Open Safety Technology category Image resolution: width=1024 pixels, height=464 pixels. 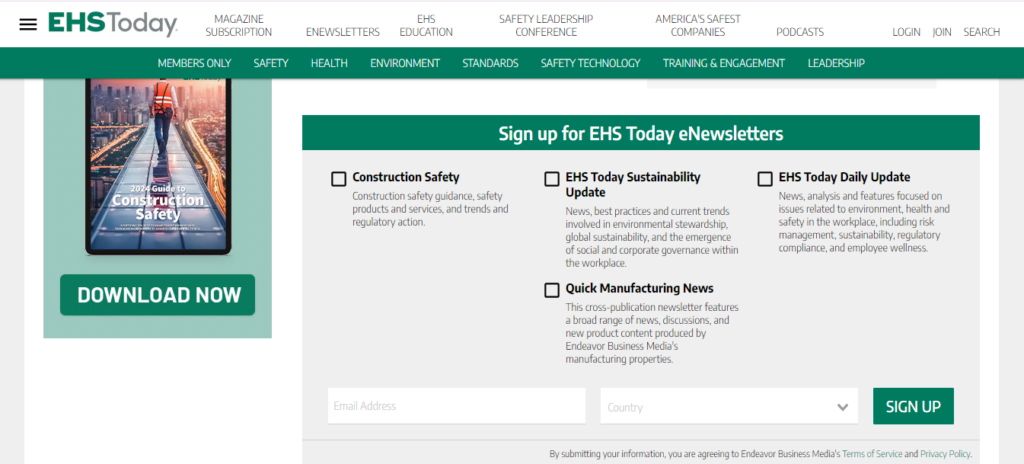(590, 63)
